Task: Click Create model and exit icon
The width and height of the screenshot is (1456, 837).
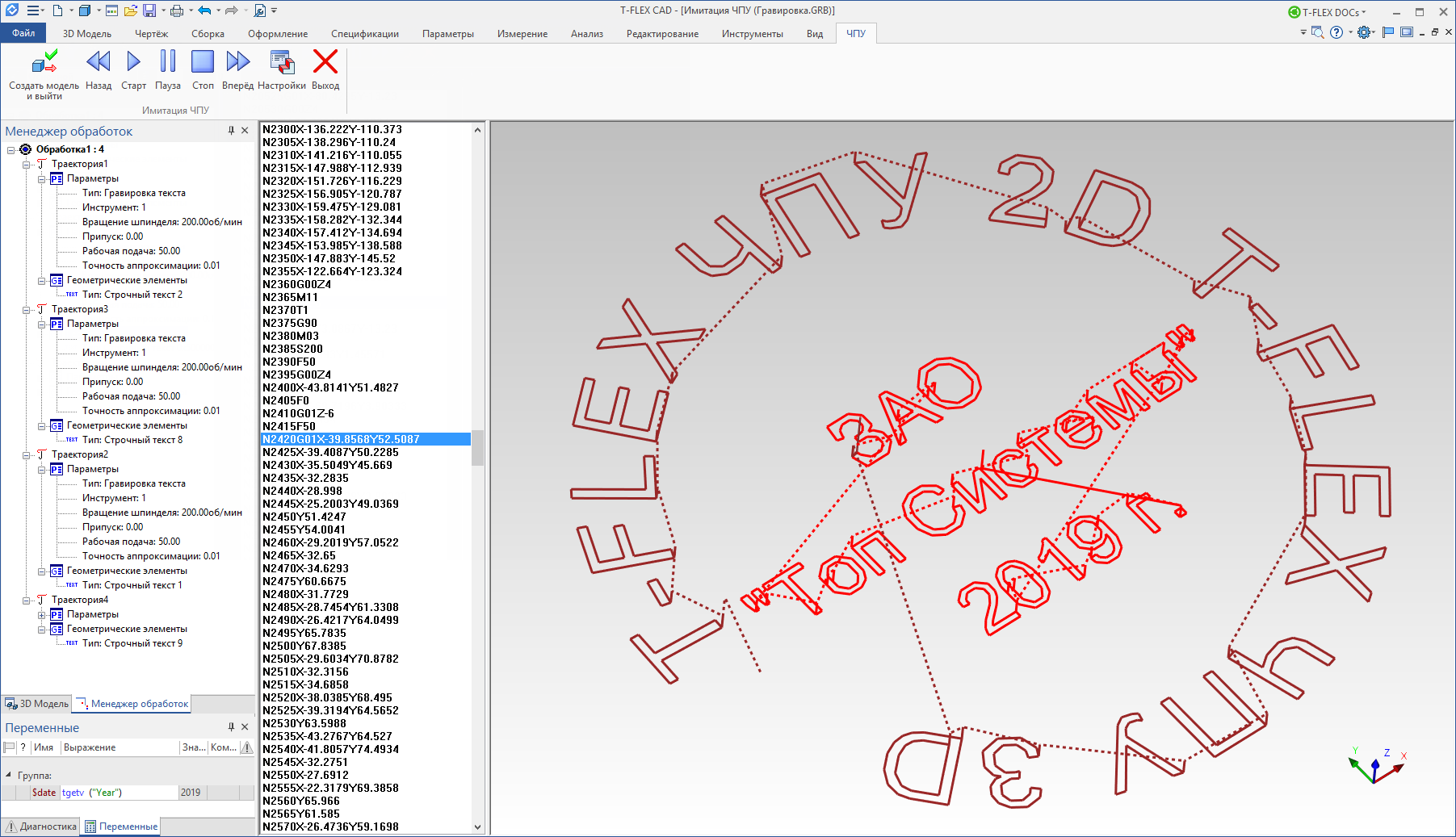Action: coord(44,61)
